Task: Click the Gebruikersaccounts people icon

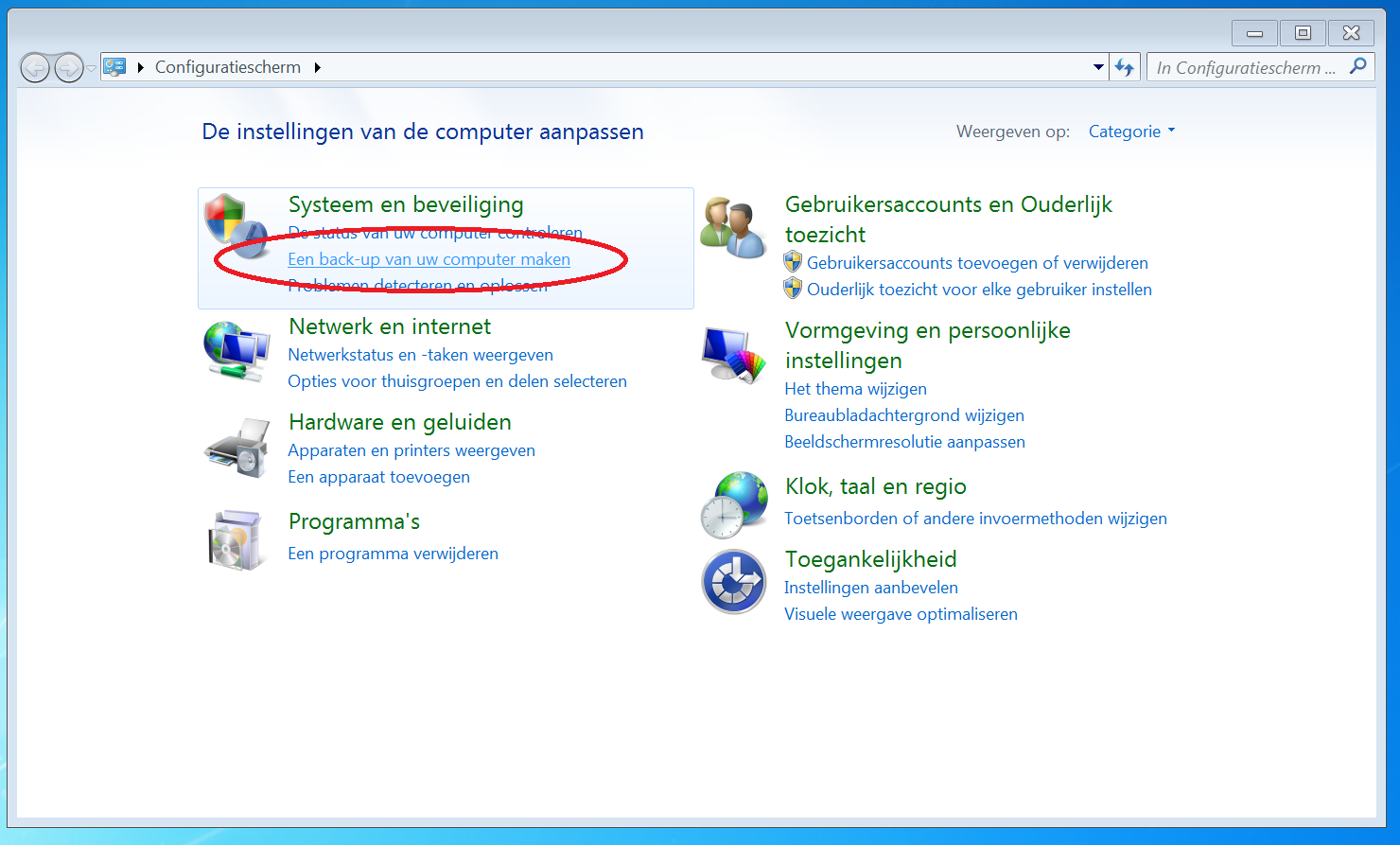Action: pyautogui.click(x=733, y=228)
